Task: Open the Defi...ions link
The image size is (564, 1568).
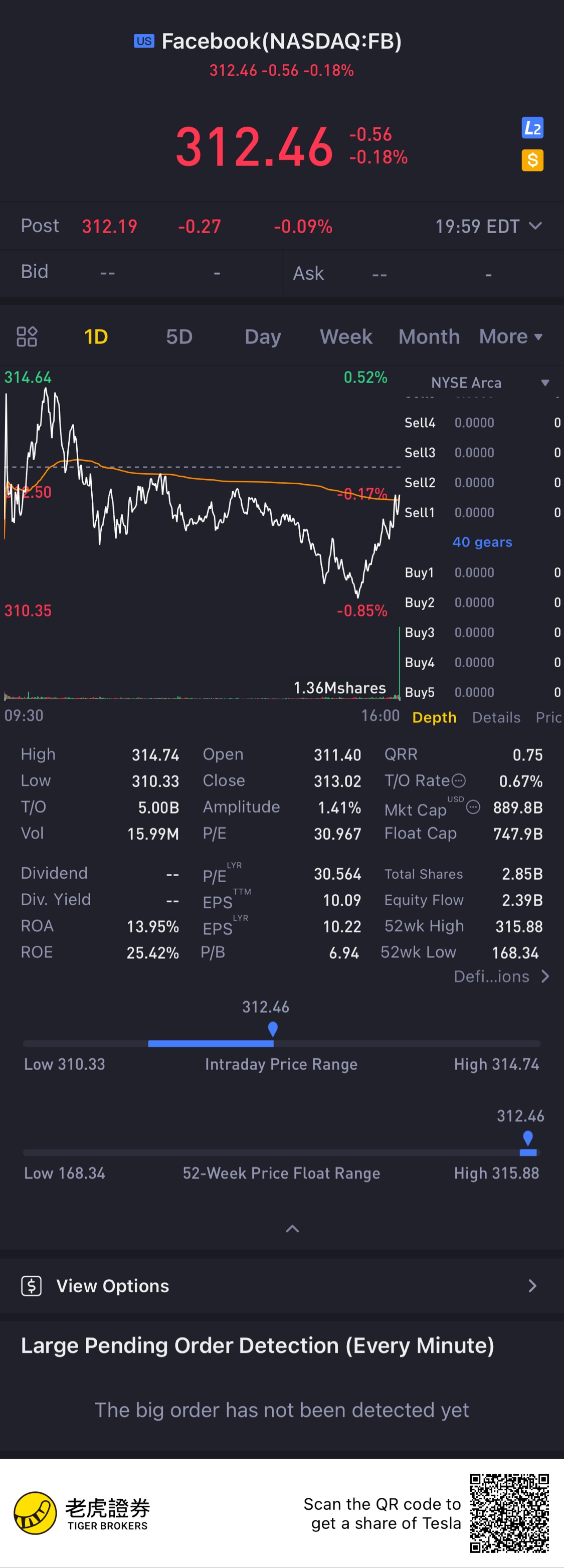Action: click(x=501, y=976)
